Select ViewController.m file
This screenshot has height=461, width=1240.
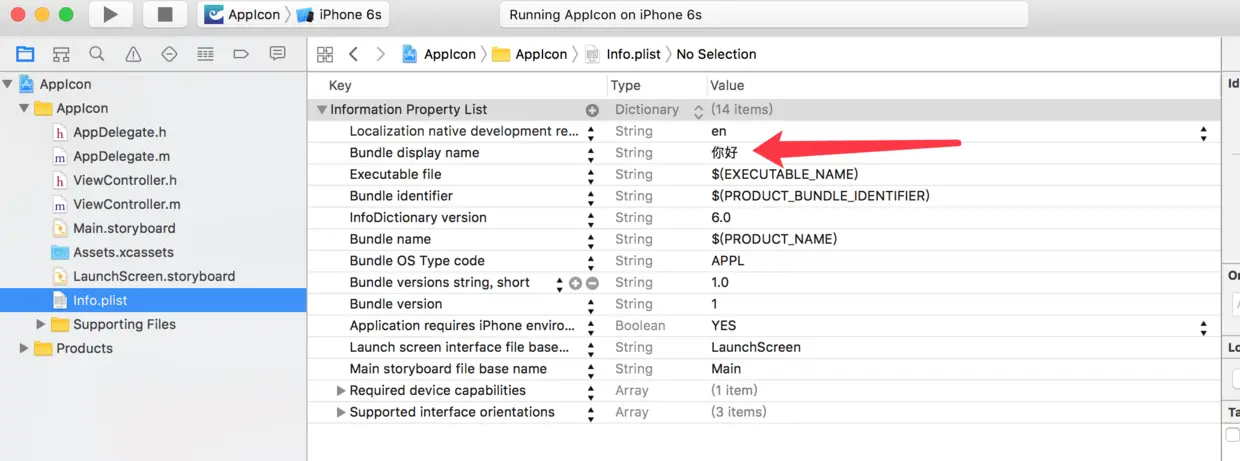click(127, 204)
